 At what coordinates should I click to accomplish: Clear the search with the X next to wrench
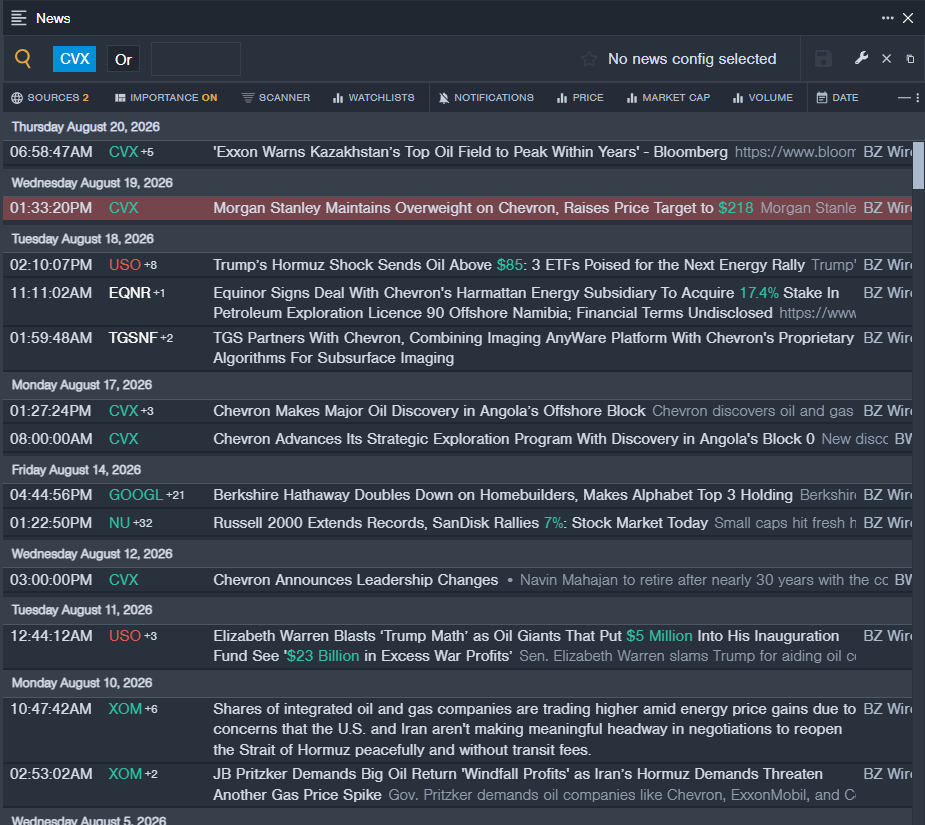pos(886,59)
